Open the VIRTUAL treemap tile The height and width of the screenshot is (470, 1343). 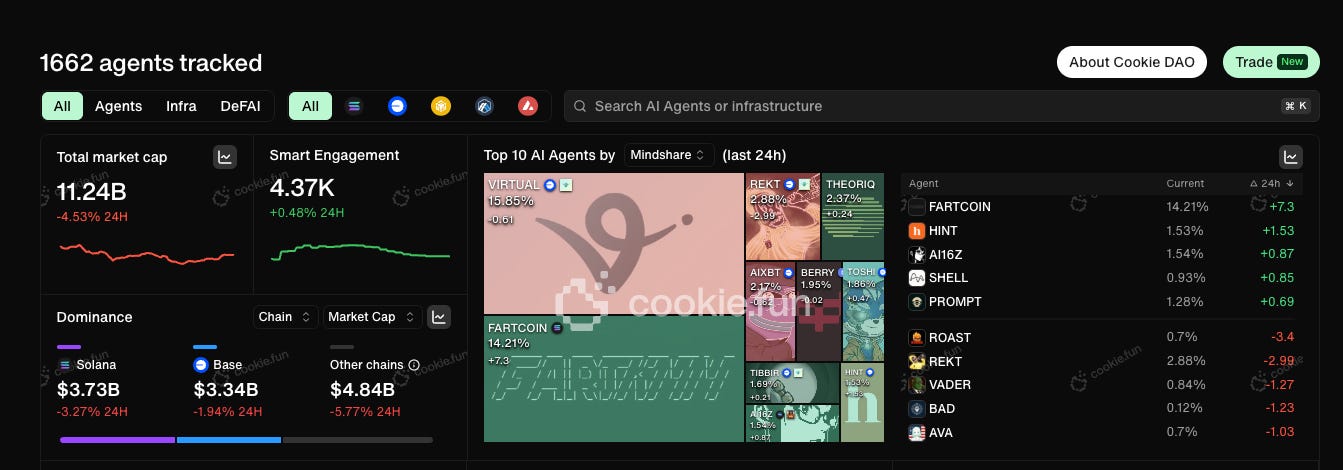613,244
